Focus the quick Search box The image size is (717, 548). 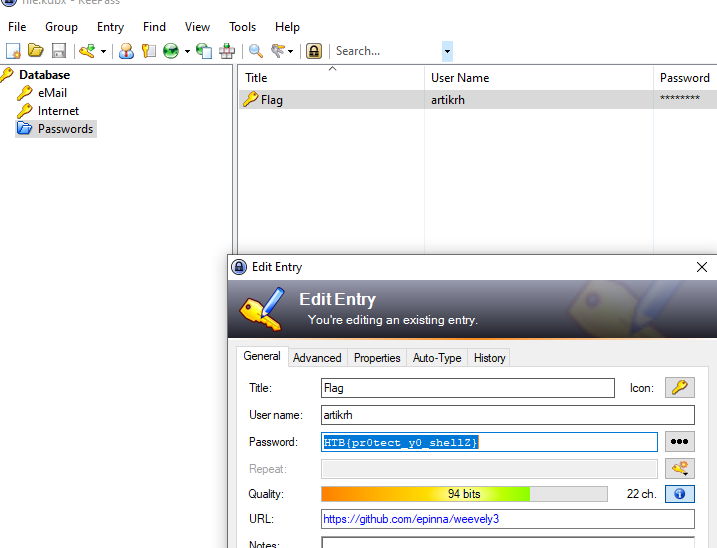(x=387, y=51)
